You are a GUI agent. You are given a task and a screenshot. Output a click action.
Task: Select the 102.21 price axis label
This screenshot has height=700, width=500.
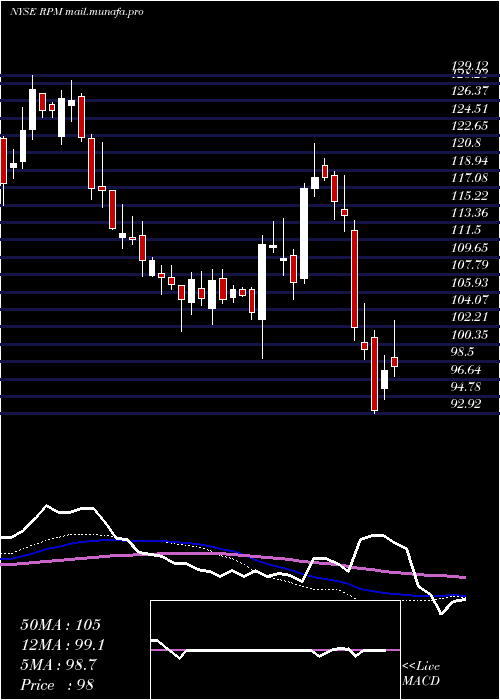(x=471, y=317)
